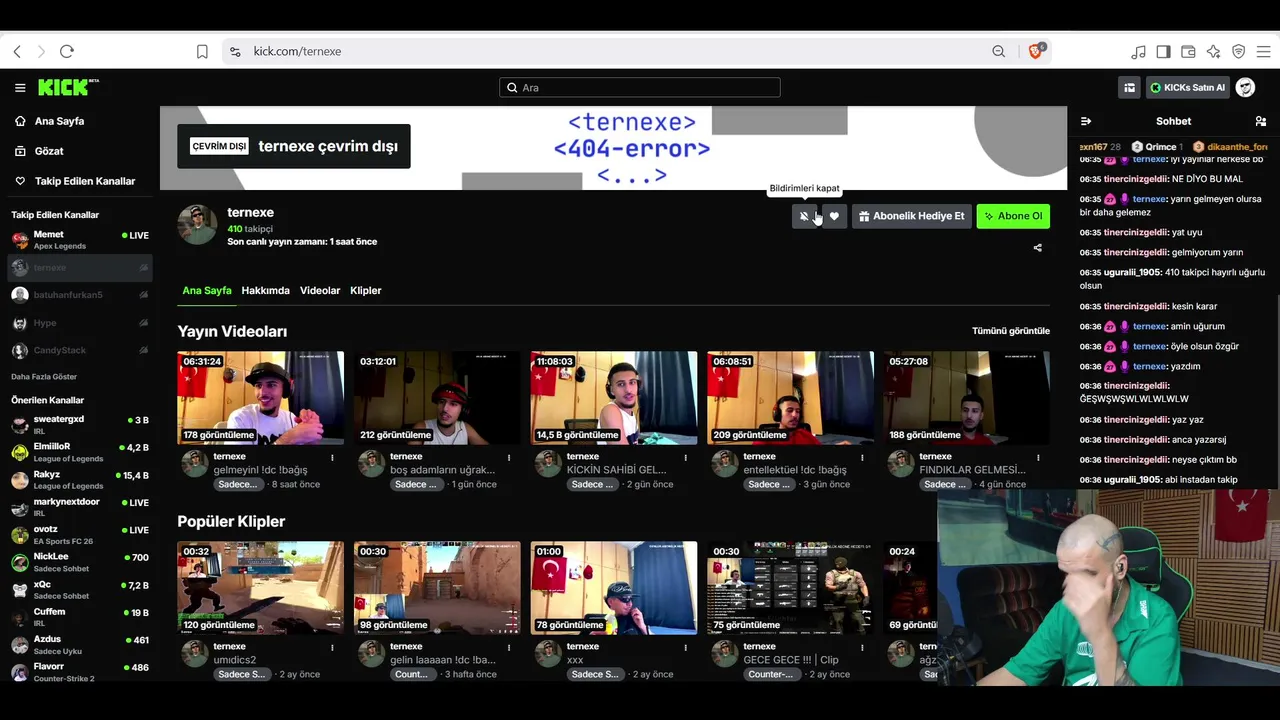1280x720 pixels.
Task: Click the browser back arrow
Action: point(17,51)
